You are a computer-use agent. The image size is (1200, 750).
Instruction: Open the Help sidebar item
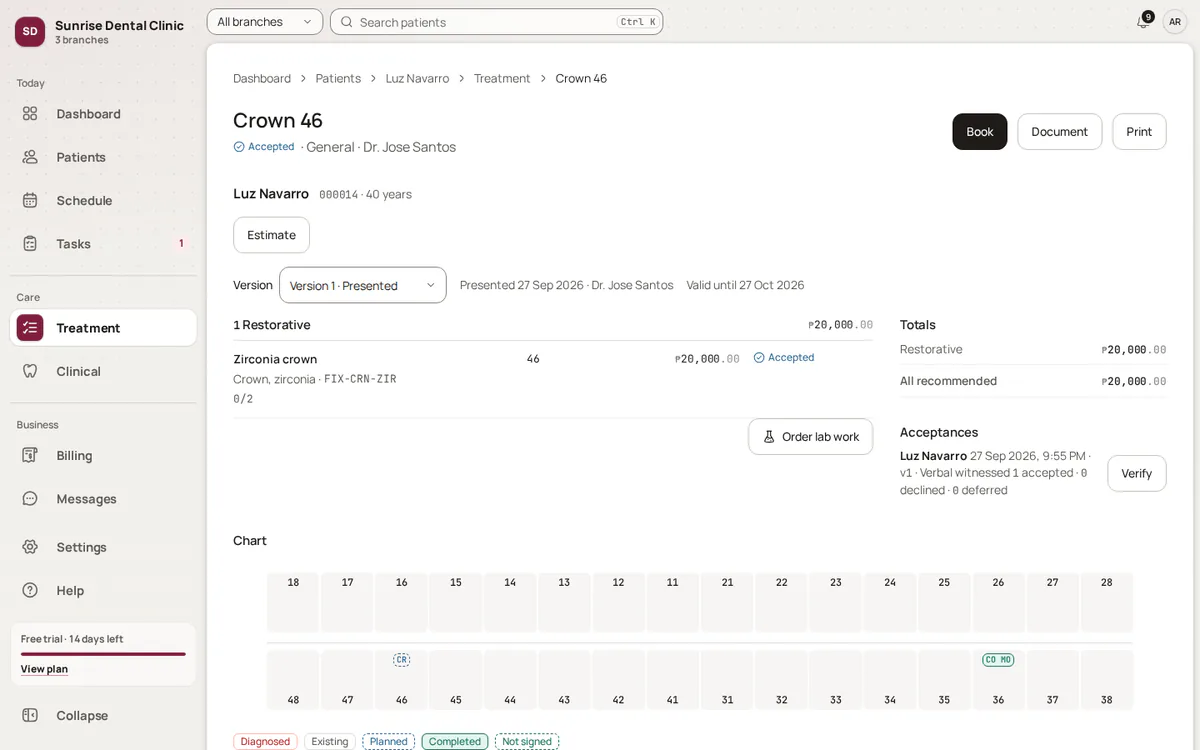(103, 590)
